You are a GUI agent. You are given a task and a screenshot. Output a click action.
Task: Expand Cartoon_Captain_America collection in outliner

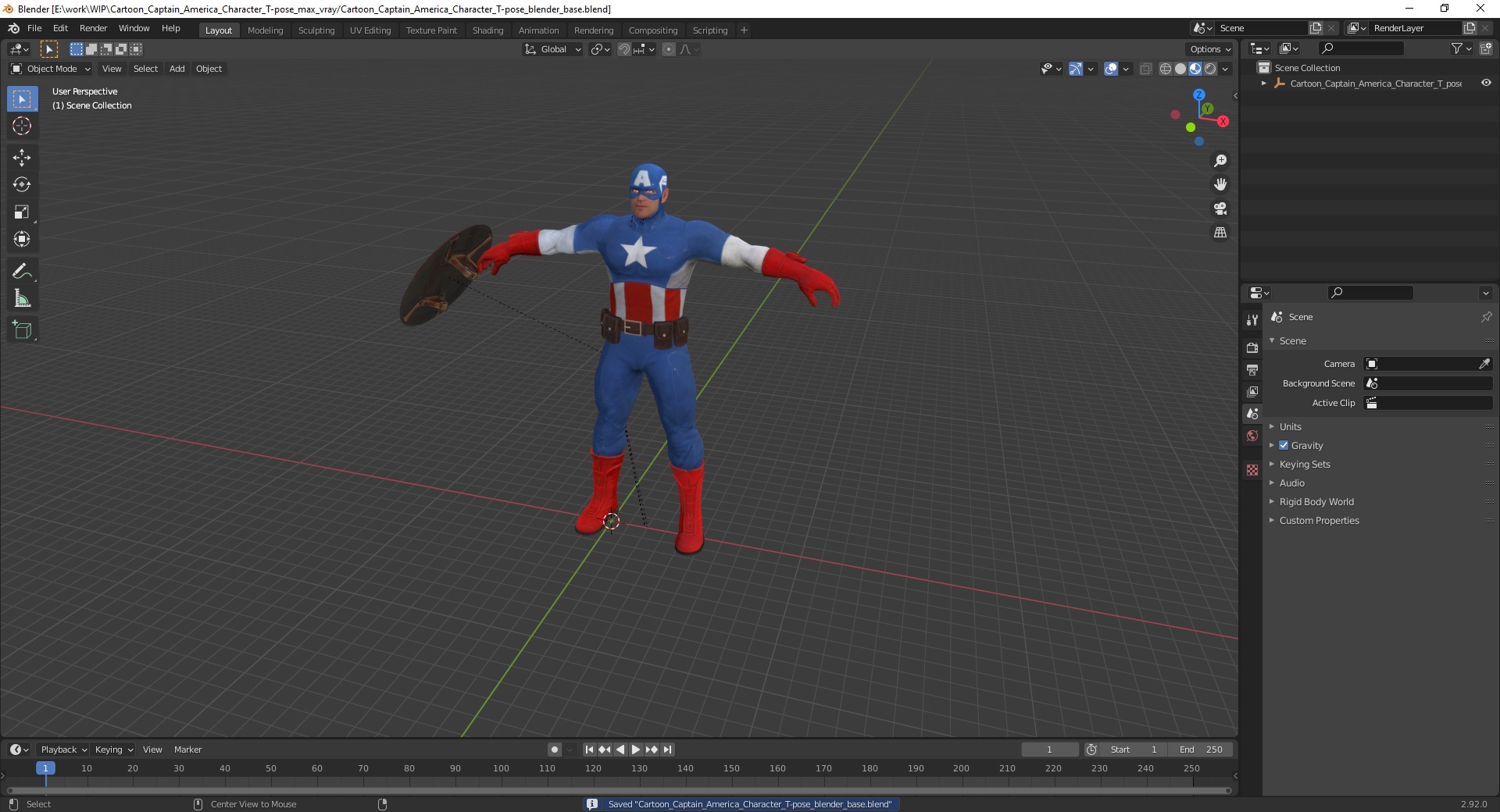pyautogui.click(x=1264, y=84)
